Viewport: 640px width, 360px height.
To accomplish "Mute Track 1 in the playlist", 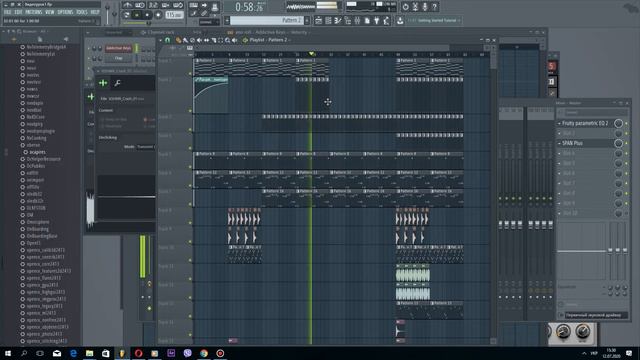I will [x=190, y=73].
